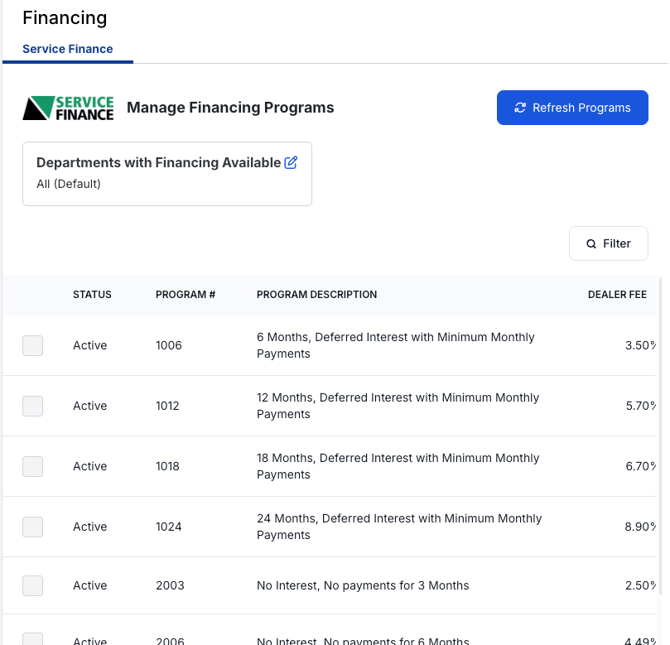Click the PROGRAM # column header
This screenshot has width=670, height=645.
[x=185, y=295]
